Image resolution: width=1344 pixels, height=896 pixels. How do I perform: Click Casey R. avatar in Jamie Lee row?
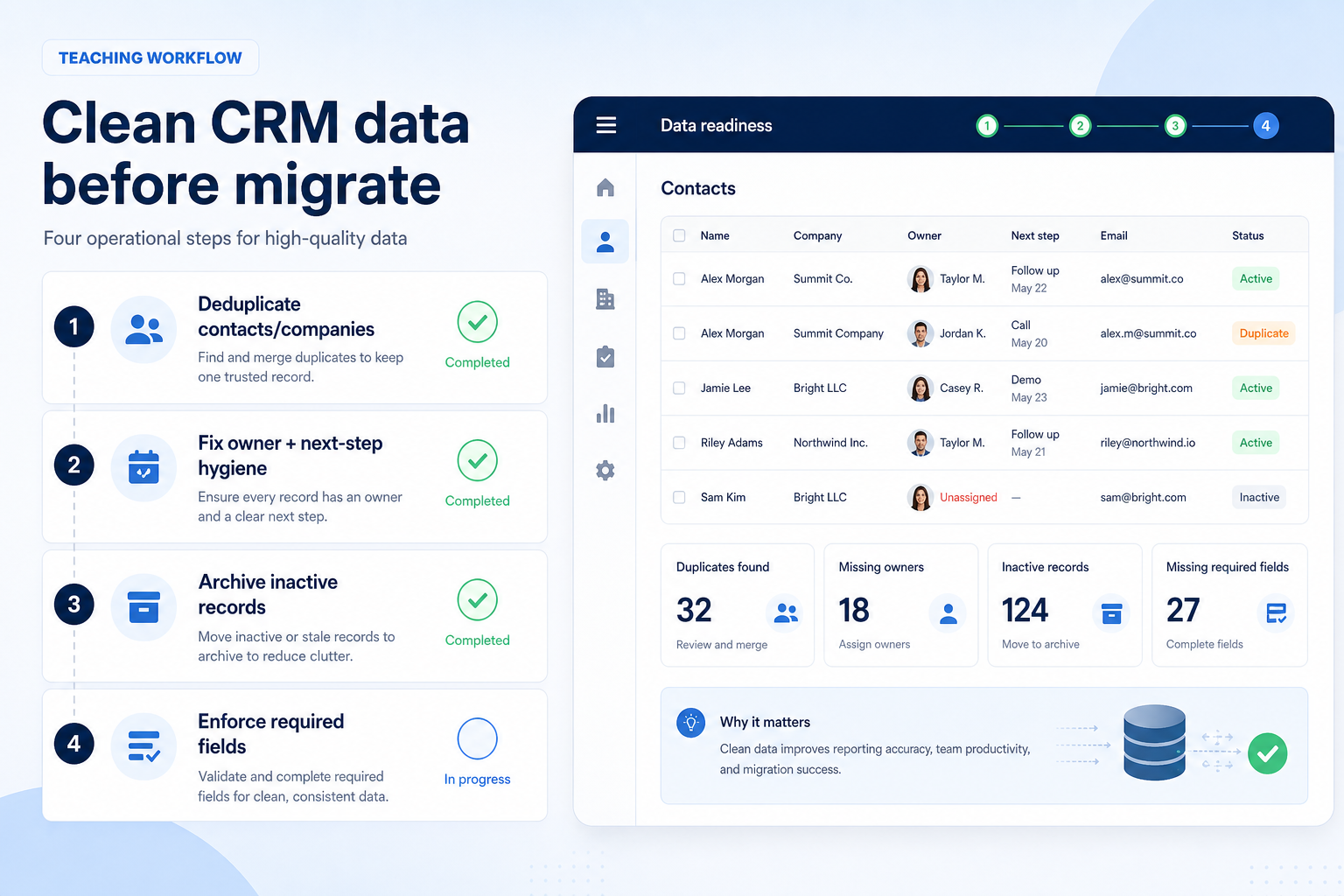[920, 388]
